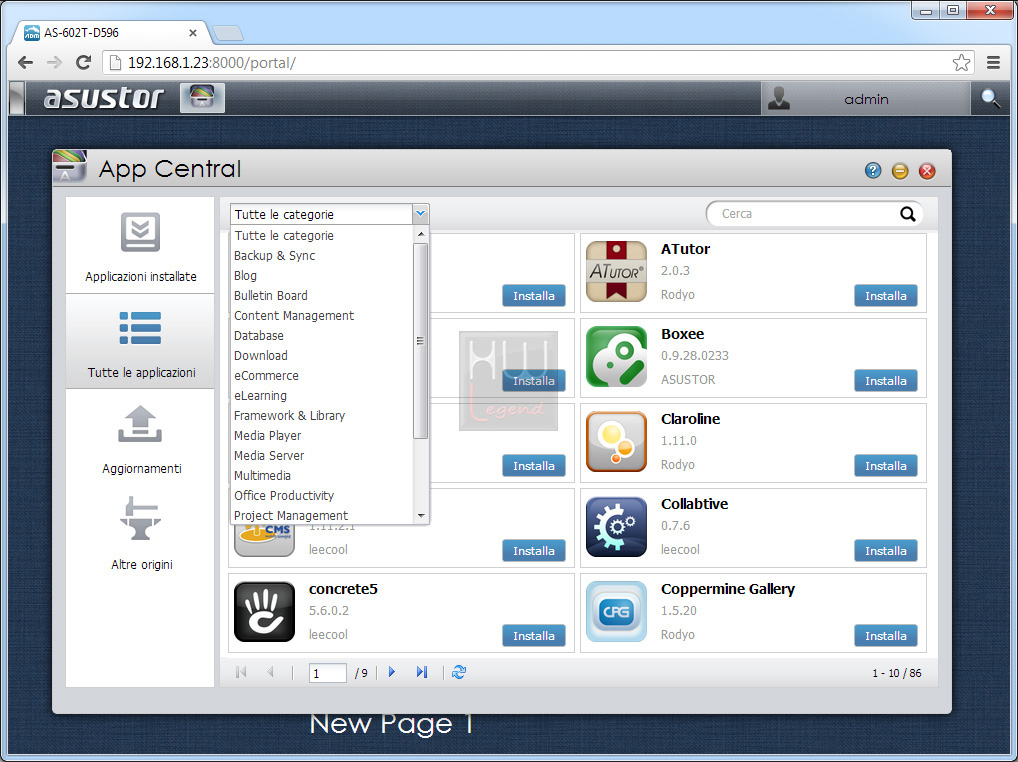Open a new browser tab
This screenshot has width=1018, height=762.
coord(227,32)
